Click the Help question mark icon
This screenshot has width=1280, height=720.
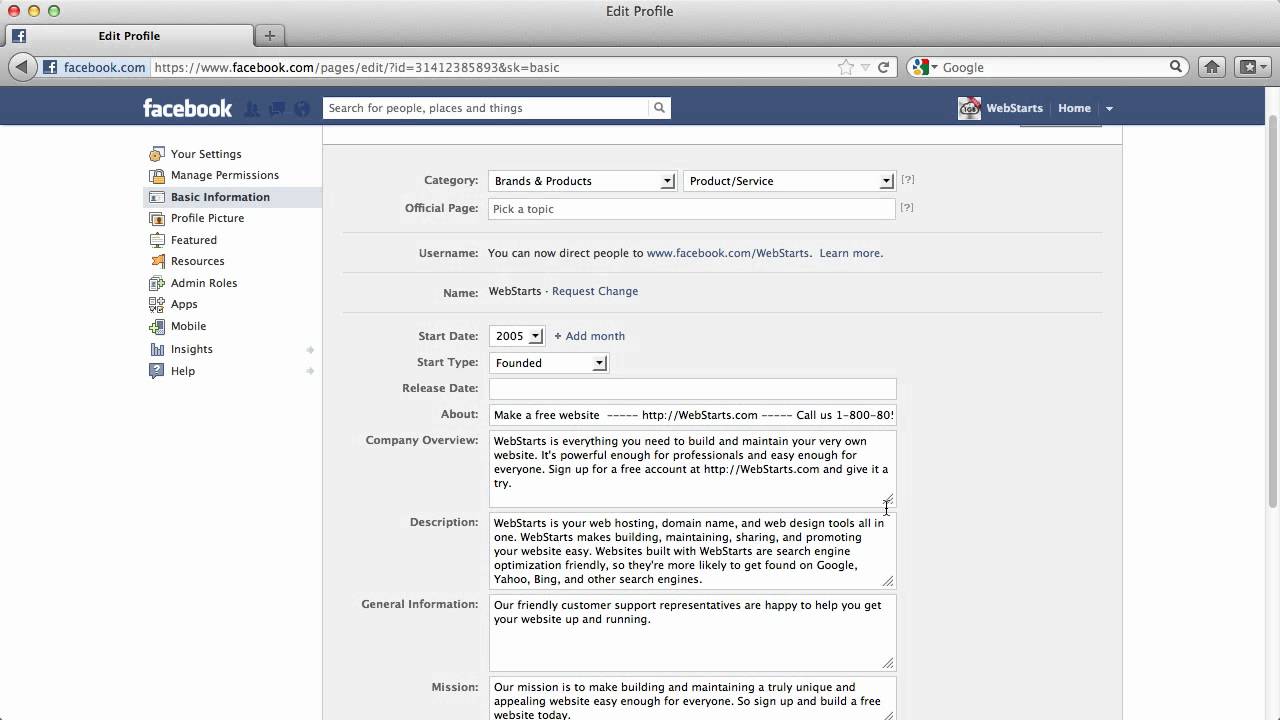157,371
